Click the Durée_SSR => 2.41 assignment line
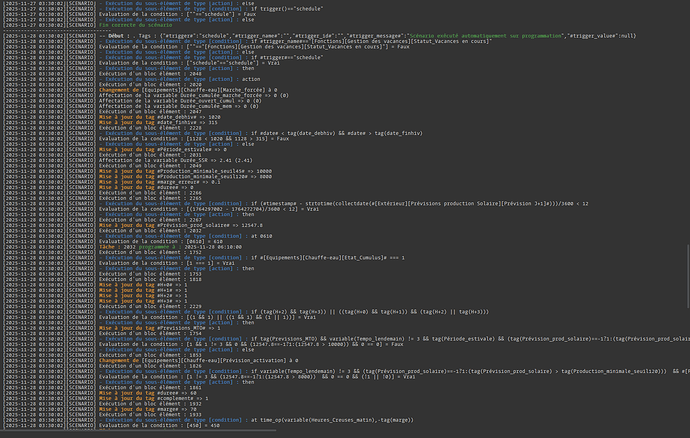 tap(176, 160)
